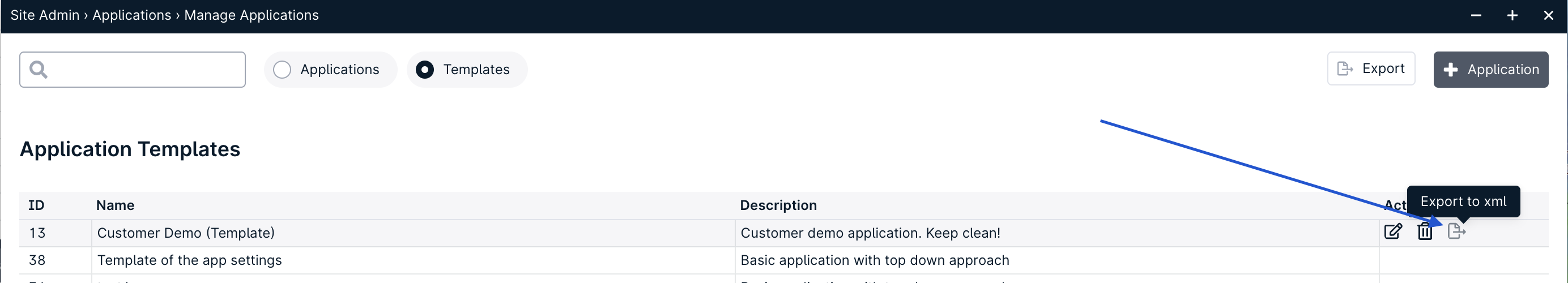
Task: Export Customer Demo (Template) to xml
Action: tap(1456, 231)
